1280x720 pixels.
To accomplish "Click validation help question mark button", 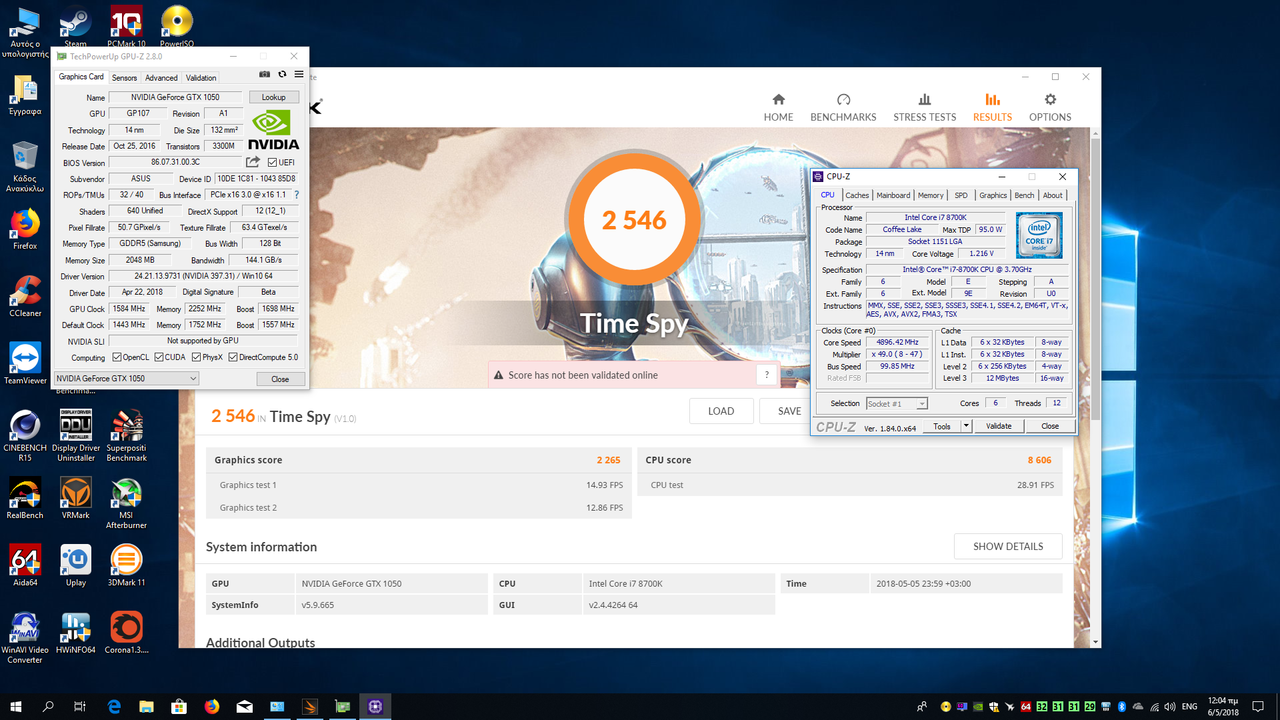I will (x=767, y=375).
